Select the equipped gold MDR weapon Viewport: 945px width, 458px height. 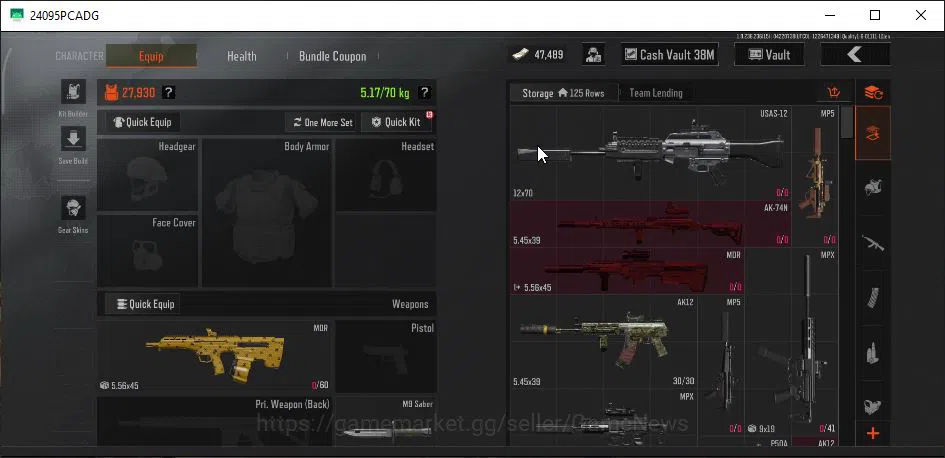(x=214, y=356)
